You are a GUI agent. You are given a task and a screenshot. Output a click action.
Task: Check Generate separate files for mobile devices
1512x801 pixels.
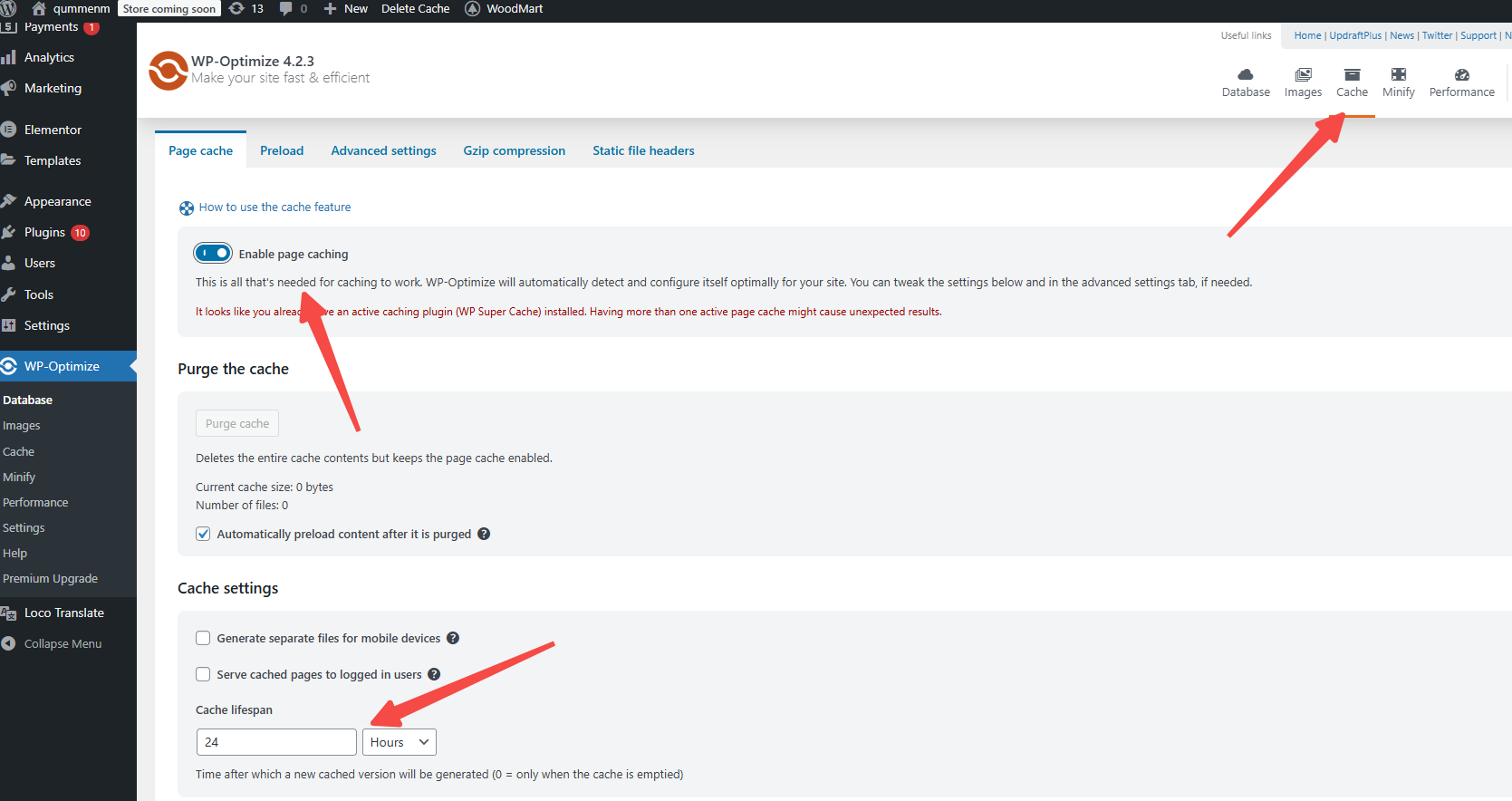tap(203, 638)
